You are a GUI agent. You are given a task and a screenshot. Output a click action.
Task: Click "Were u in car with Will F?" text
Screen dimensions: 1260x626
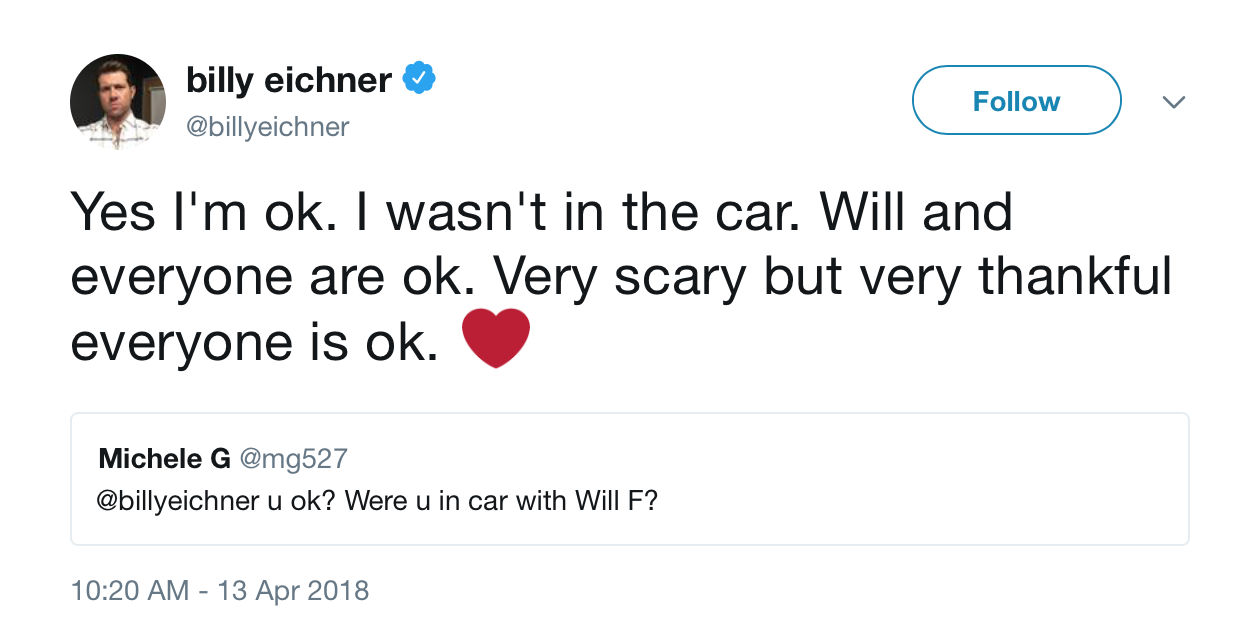pyautogui.click(x=501, y=500)
